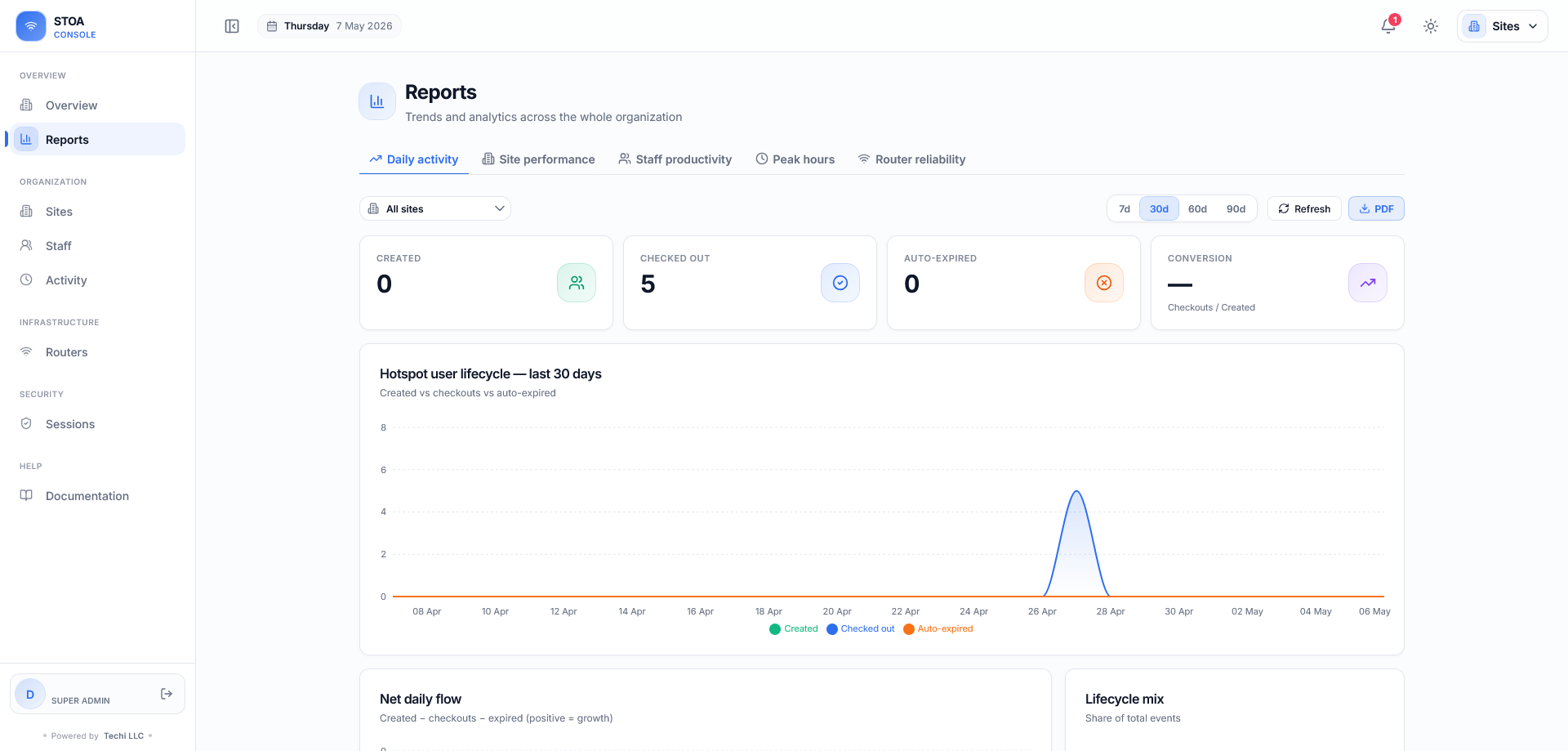Toggle Created legend green swatch
Screen dimensions: 1568x751
click(775, 629)
